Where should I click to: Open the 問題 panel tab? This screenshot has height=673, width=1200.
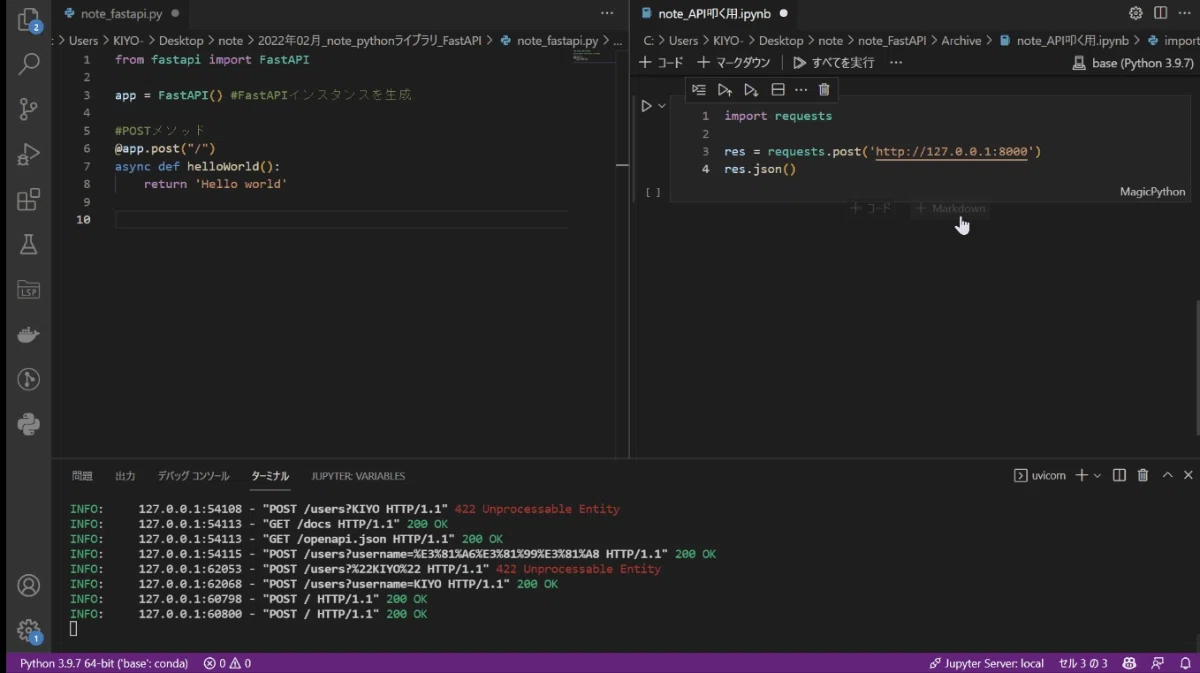(x=82, y=476)
